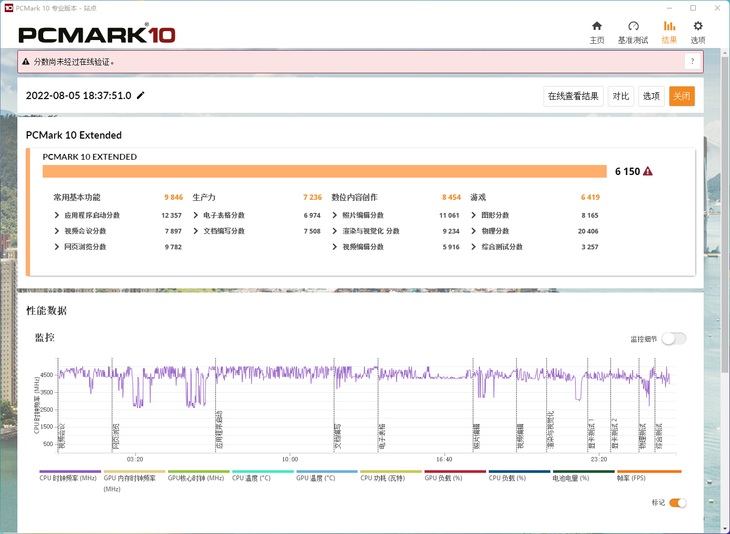This screenshot has height=534, width=730.
Task: Click the 电子表格 marker on chart
Action: 382,437
